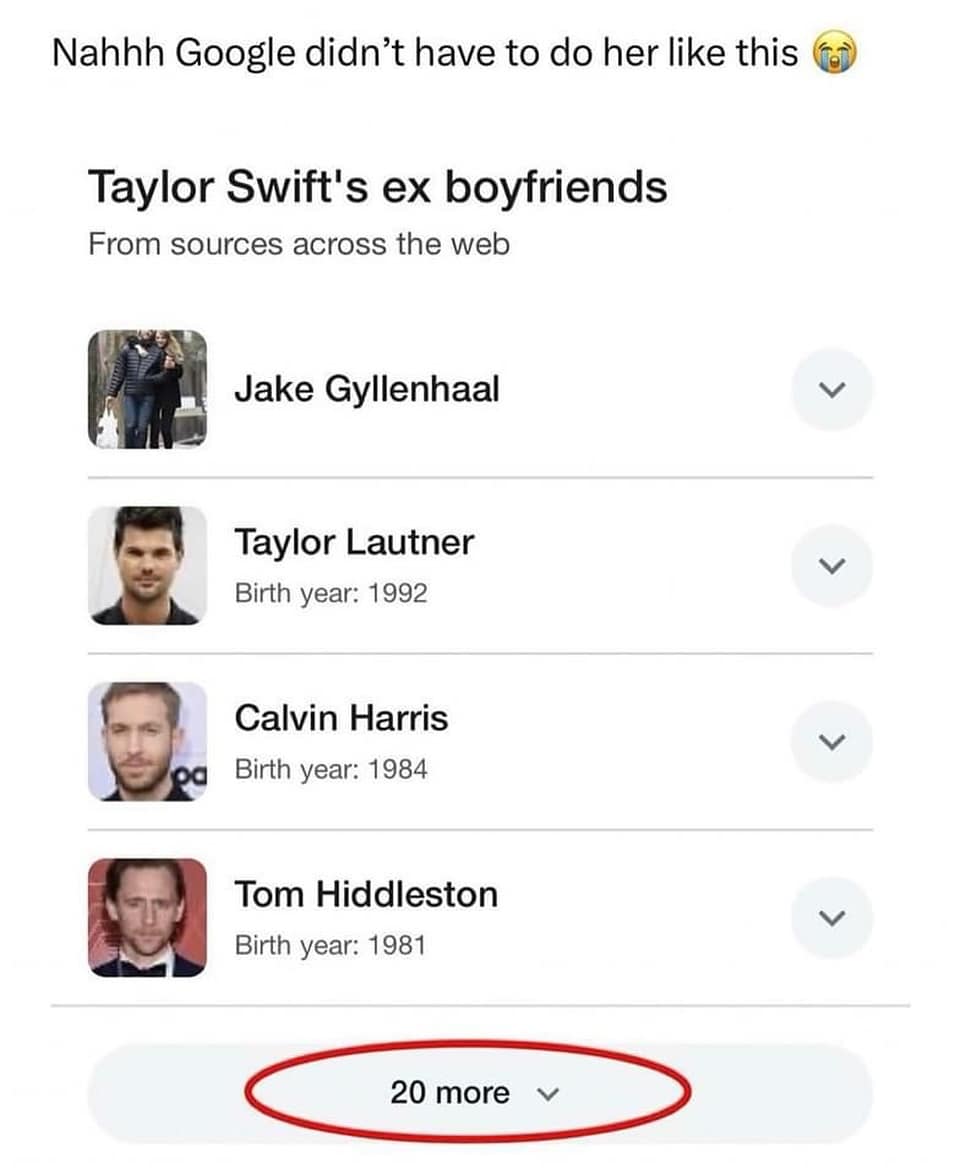Open Jake Gyllenhaal's photo thumbnail

[x=147, y=389]
